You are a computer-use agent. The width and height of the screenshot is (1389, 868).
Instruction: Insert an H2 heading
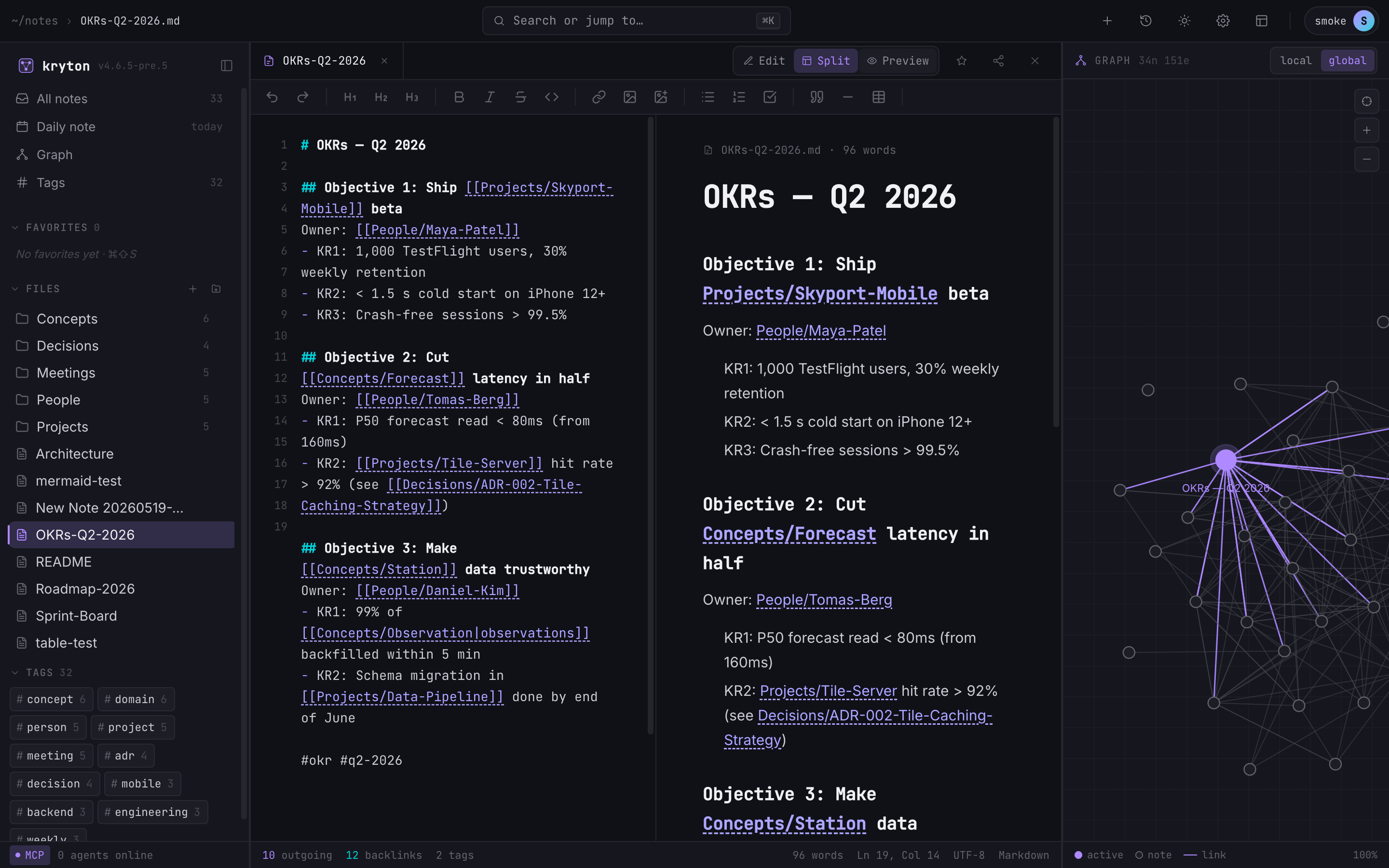click(x=381, y=97)
